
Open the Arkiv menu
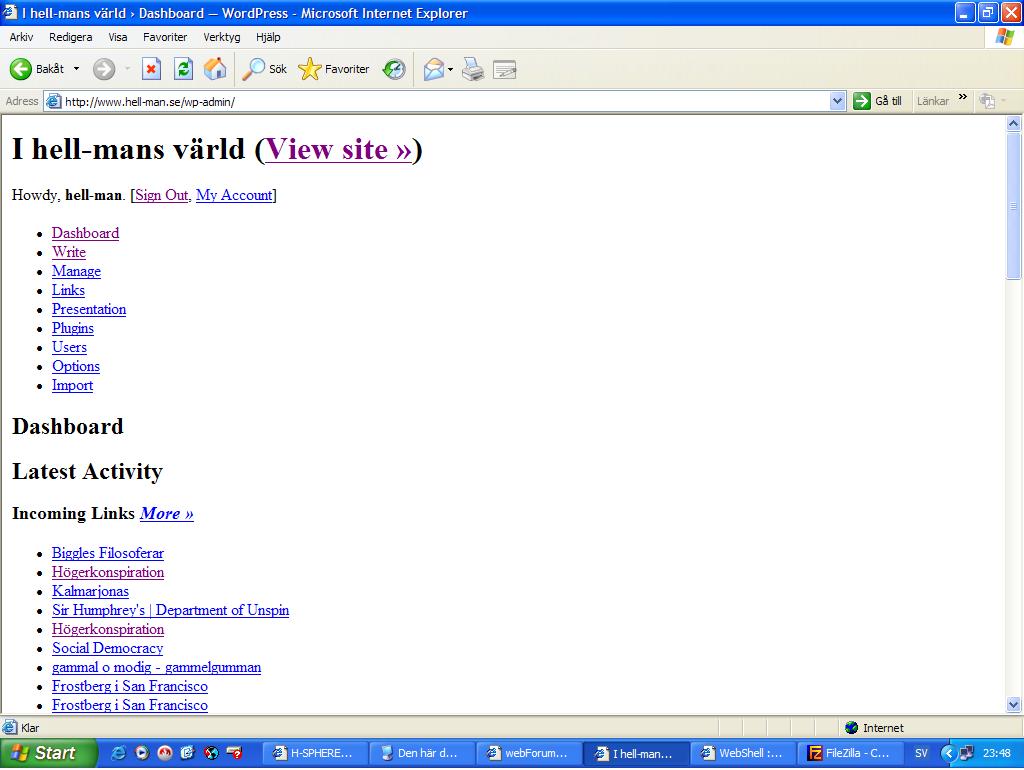click(x=21, y=37)
